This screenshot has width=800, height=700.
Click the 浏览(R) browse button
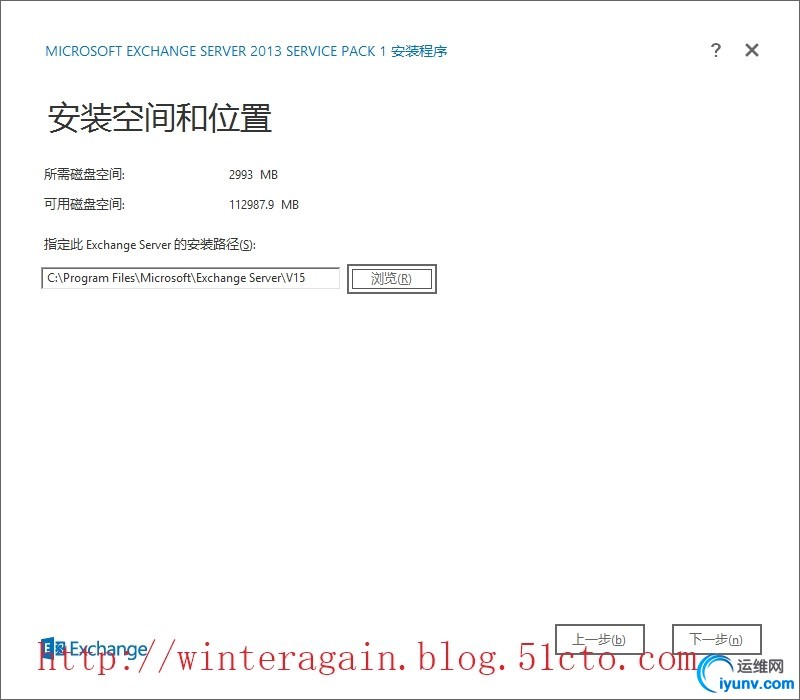coord(391,279)
